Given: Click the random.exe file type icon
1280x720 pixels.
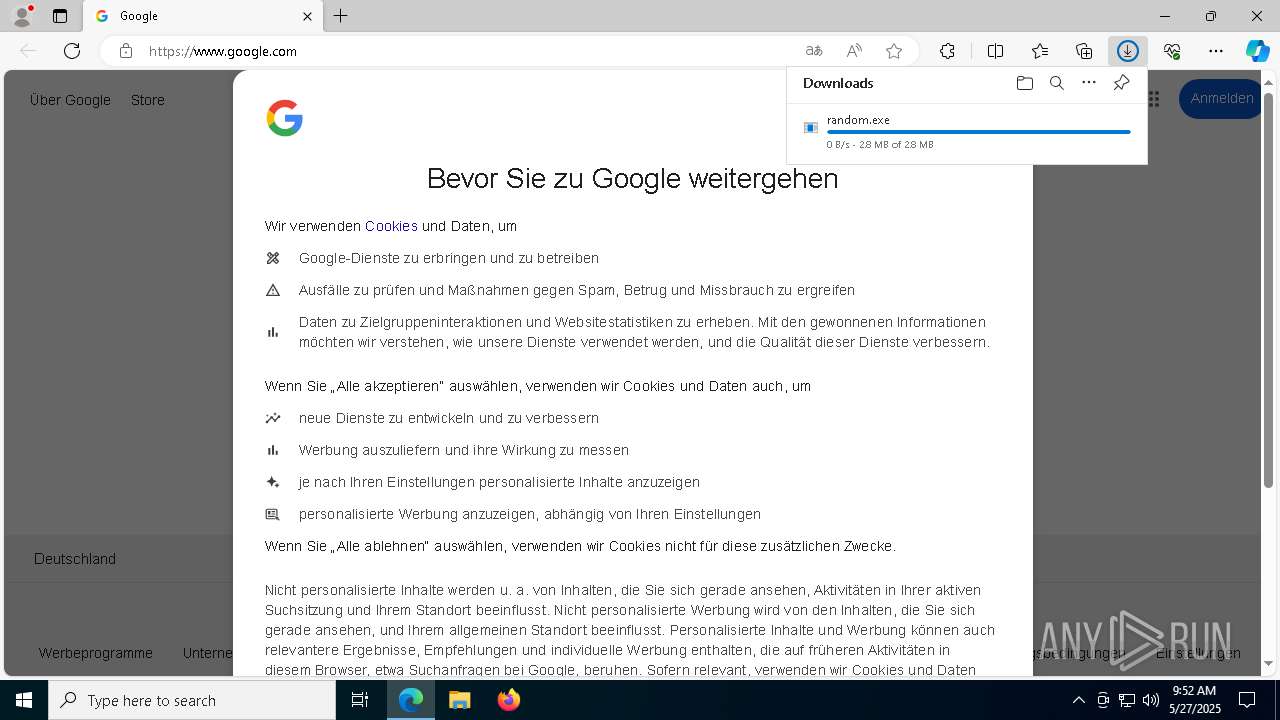Looking at the screenshot, I should 811,127.
